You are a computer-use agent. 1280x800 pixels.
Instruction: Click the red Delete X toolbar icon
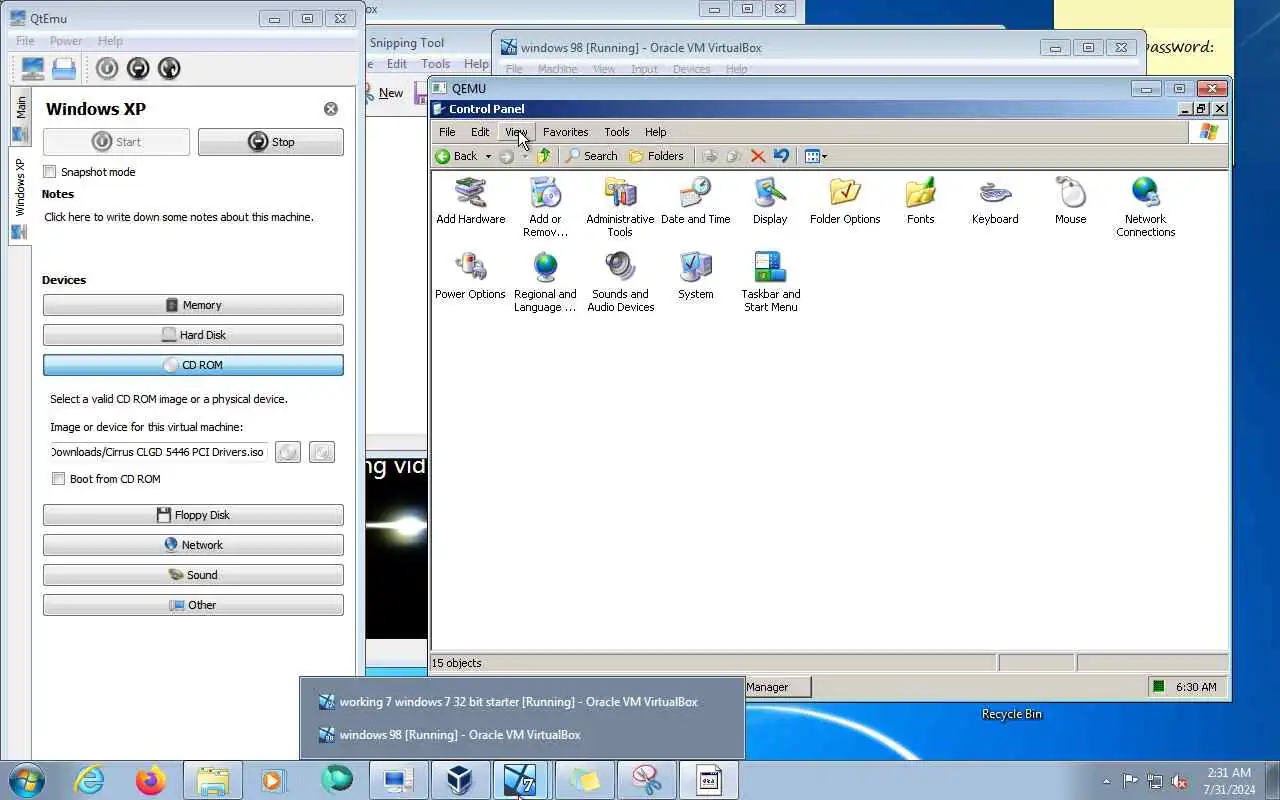[758, 156]
